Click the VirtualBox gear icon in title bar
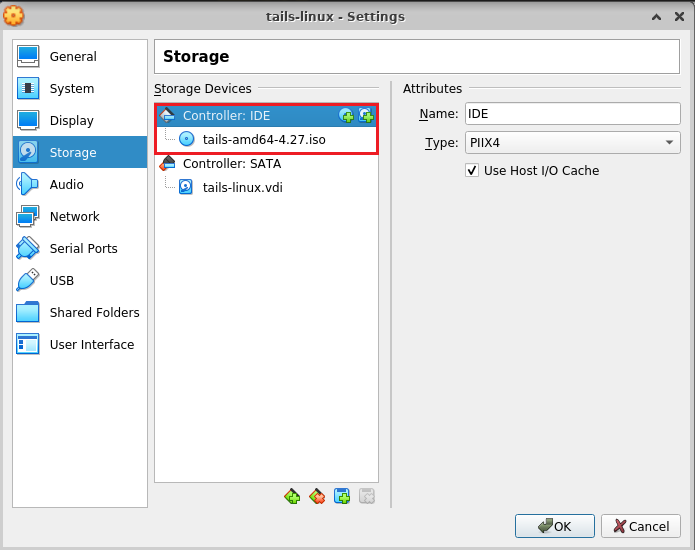The width and height of the screenshot is (695, 550). [x=13, y=16]
